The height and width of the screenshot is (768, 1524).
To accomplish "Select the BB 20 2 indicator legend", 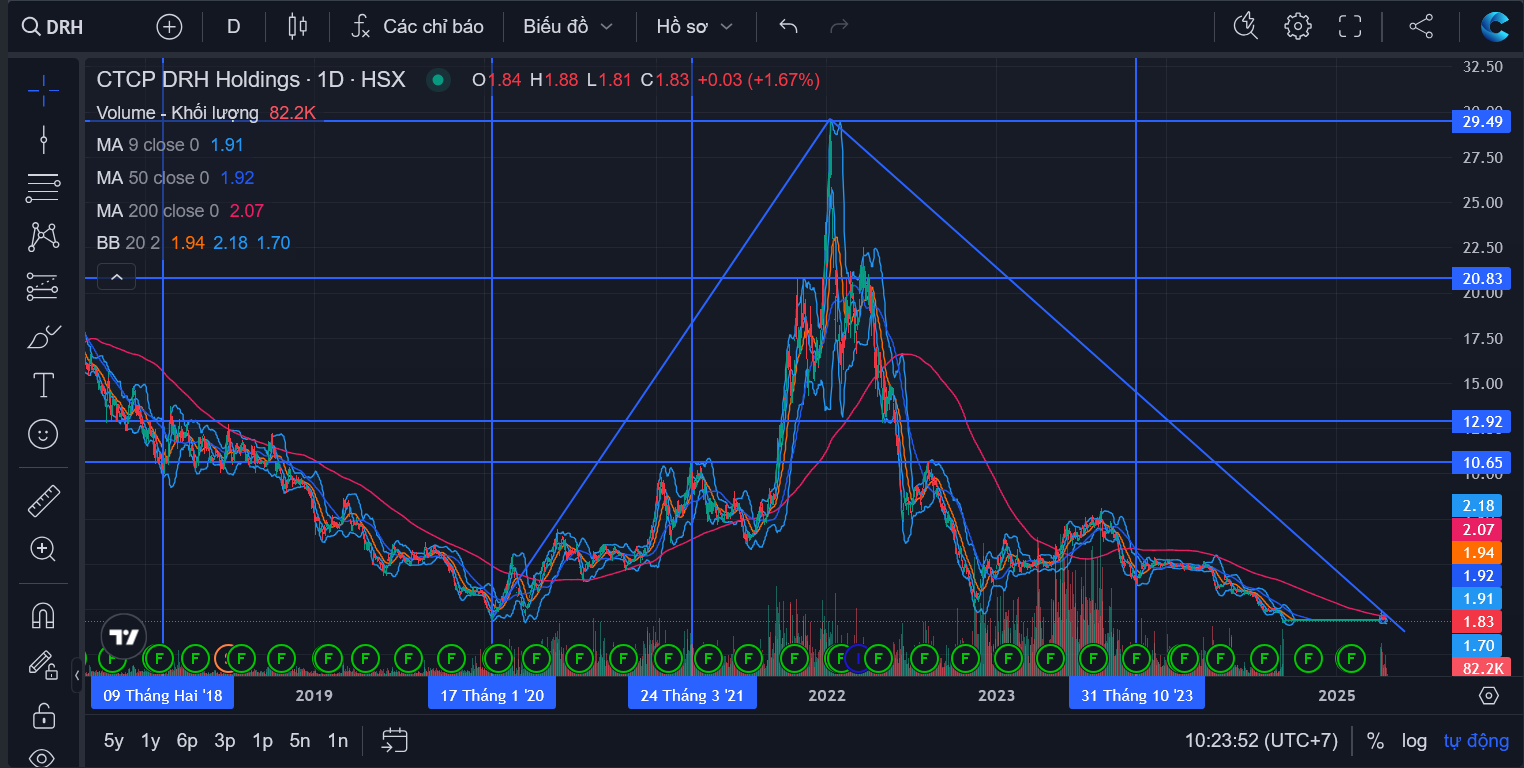I will [x=127, y=243].
